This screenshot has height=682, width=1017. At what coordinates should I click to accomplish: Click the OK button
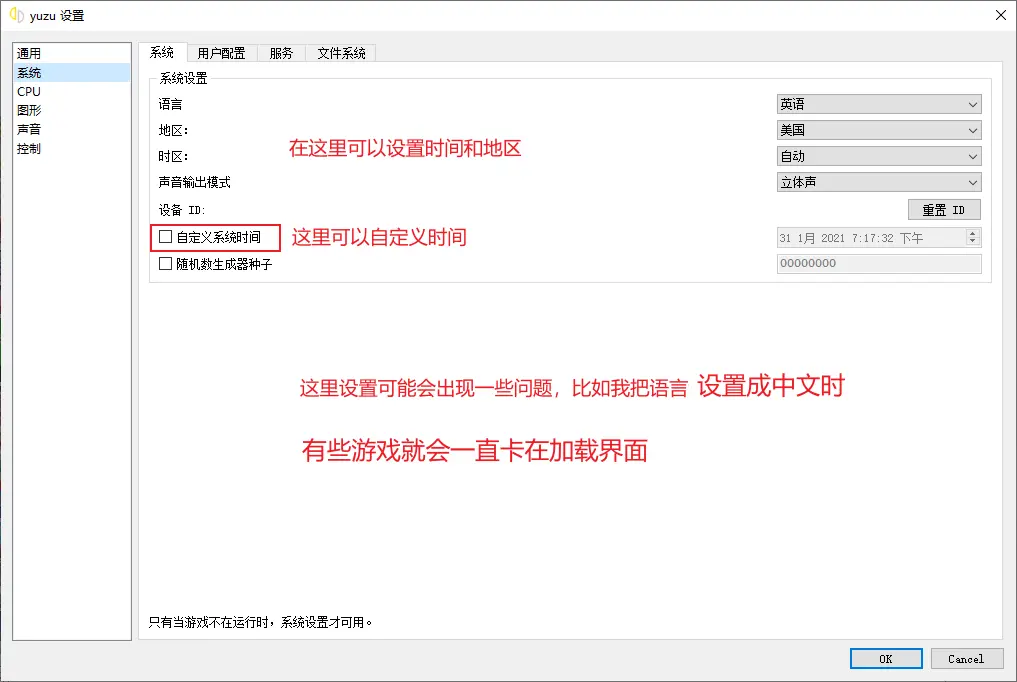point(884,658)
